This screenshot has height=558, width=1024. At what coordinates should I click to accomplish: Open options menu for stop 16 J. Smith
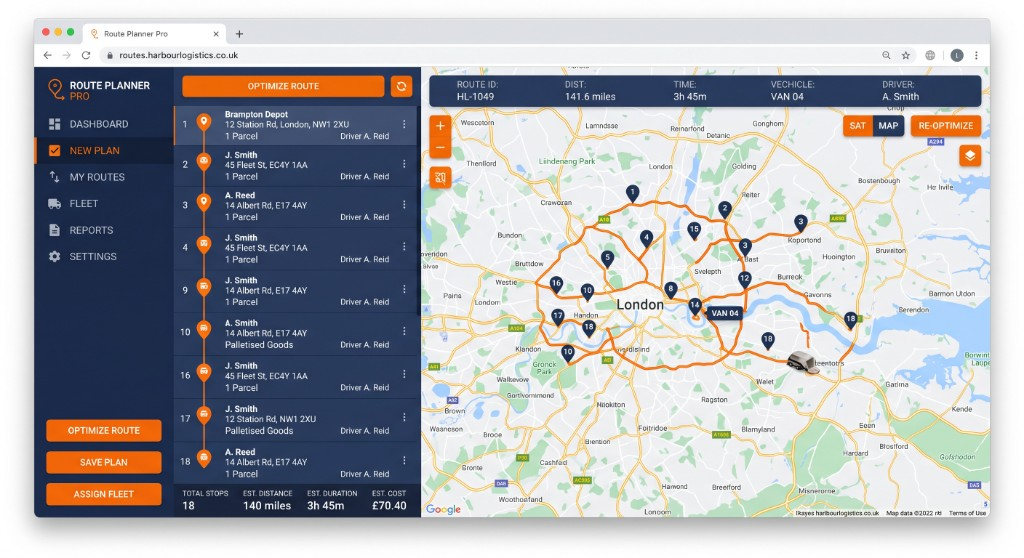[404, 374]
